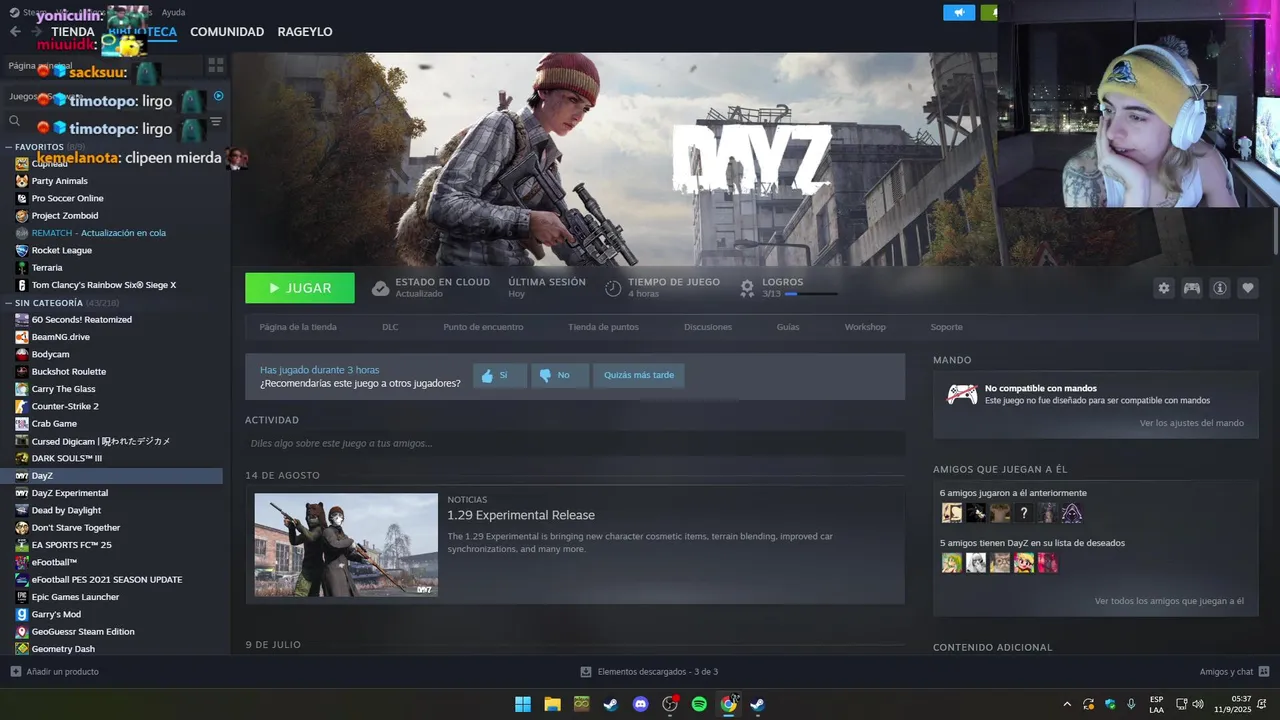Open DayZ game settings gear icon
1280x720 pixels.
click(1164, 288)
